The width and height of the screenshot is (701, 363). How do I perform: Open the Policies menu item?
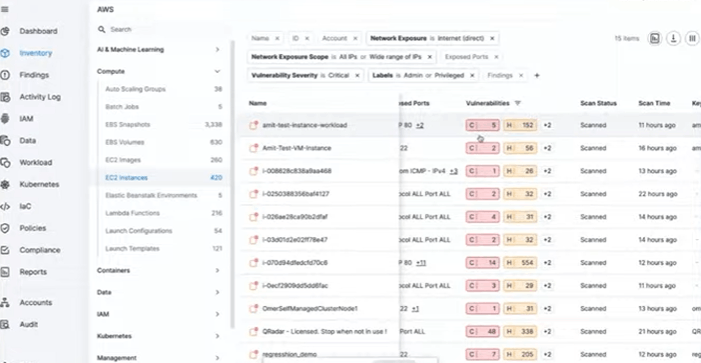(x=33, y=228)
